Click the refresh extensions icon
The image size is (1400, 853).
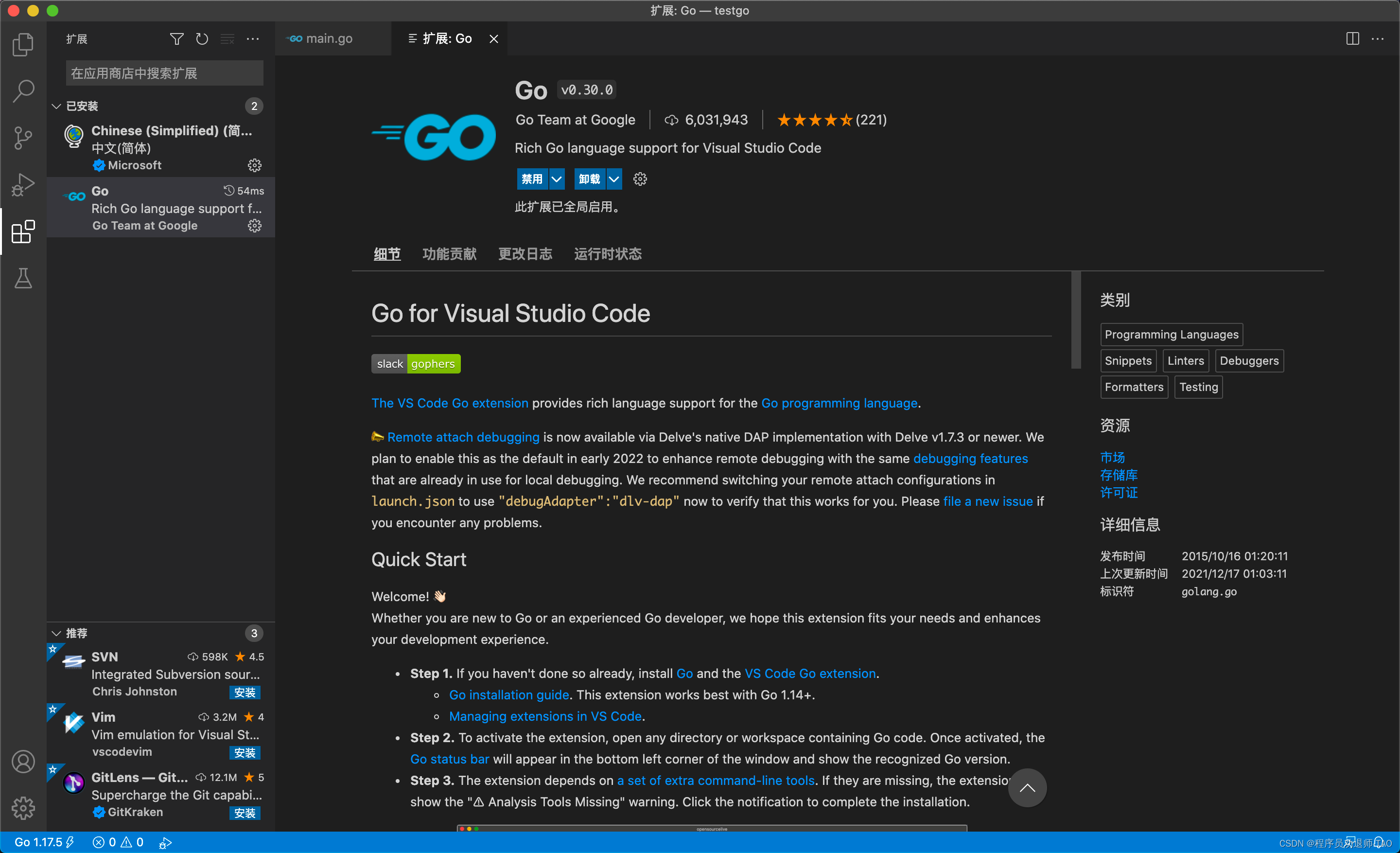[202, 38]
